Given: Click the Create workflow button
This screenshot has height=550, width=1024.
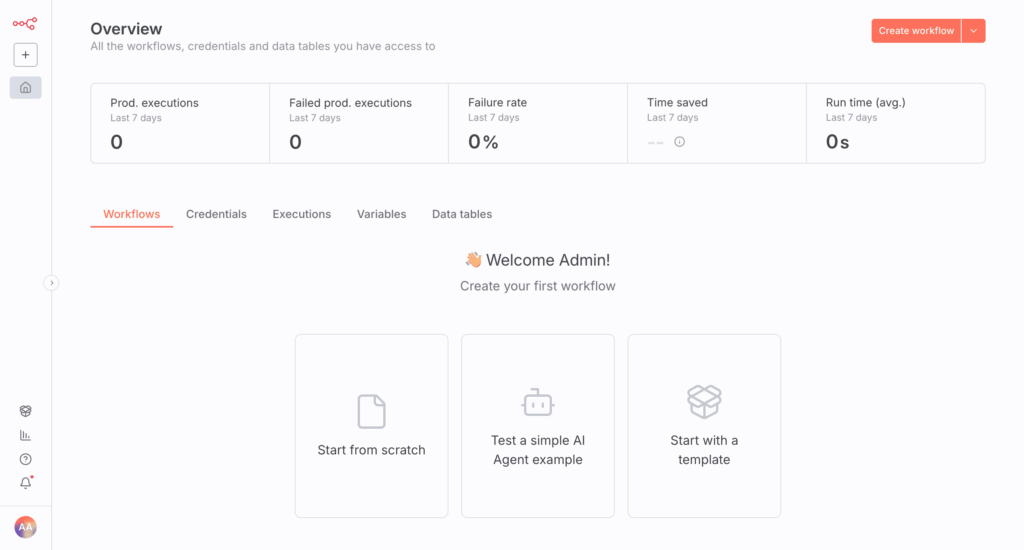Looking at the screenshot, I should (x=916, y=31).
